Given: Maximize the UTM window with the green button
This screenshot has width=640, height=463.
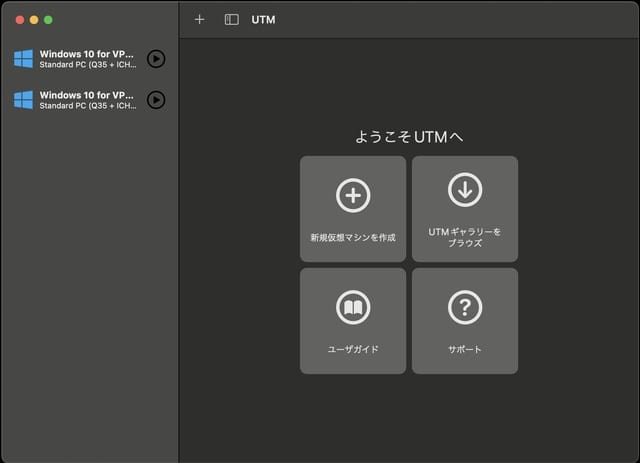Looking at the screenshot, I should pos(47,20).
